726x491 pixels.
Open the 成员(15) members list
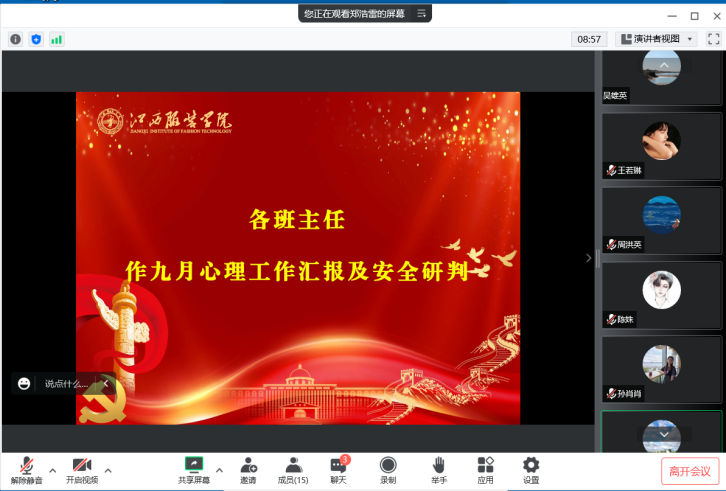click(x=293, y=465)
